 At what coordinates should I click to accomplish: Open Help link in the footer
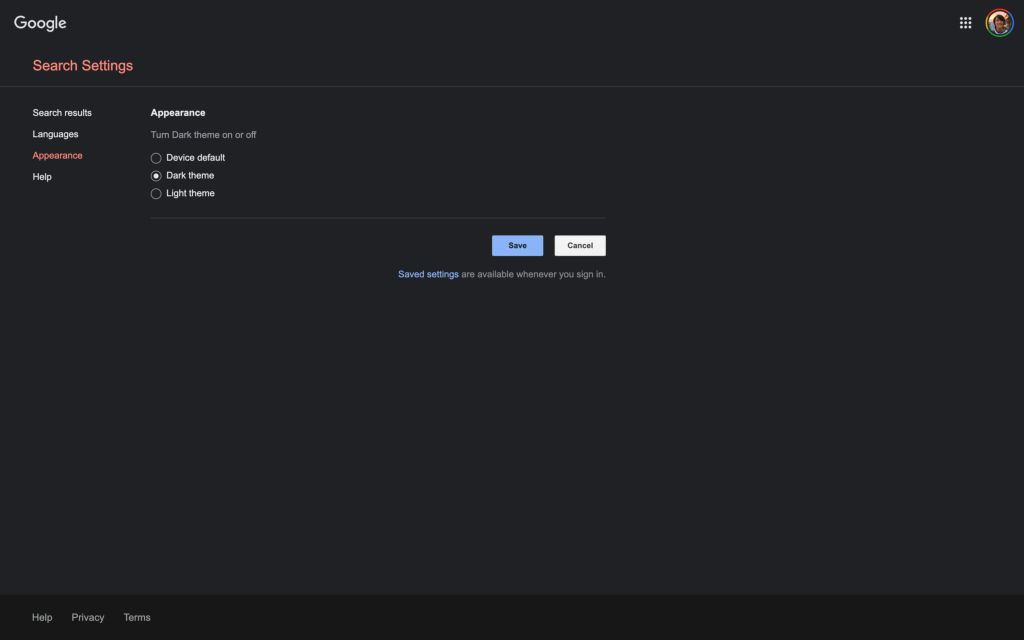[42, 617]
